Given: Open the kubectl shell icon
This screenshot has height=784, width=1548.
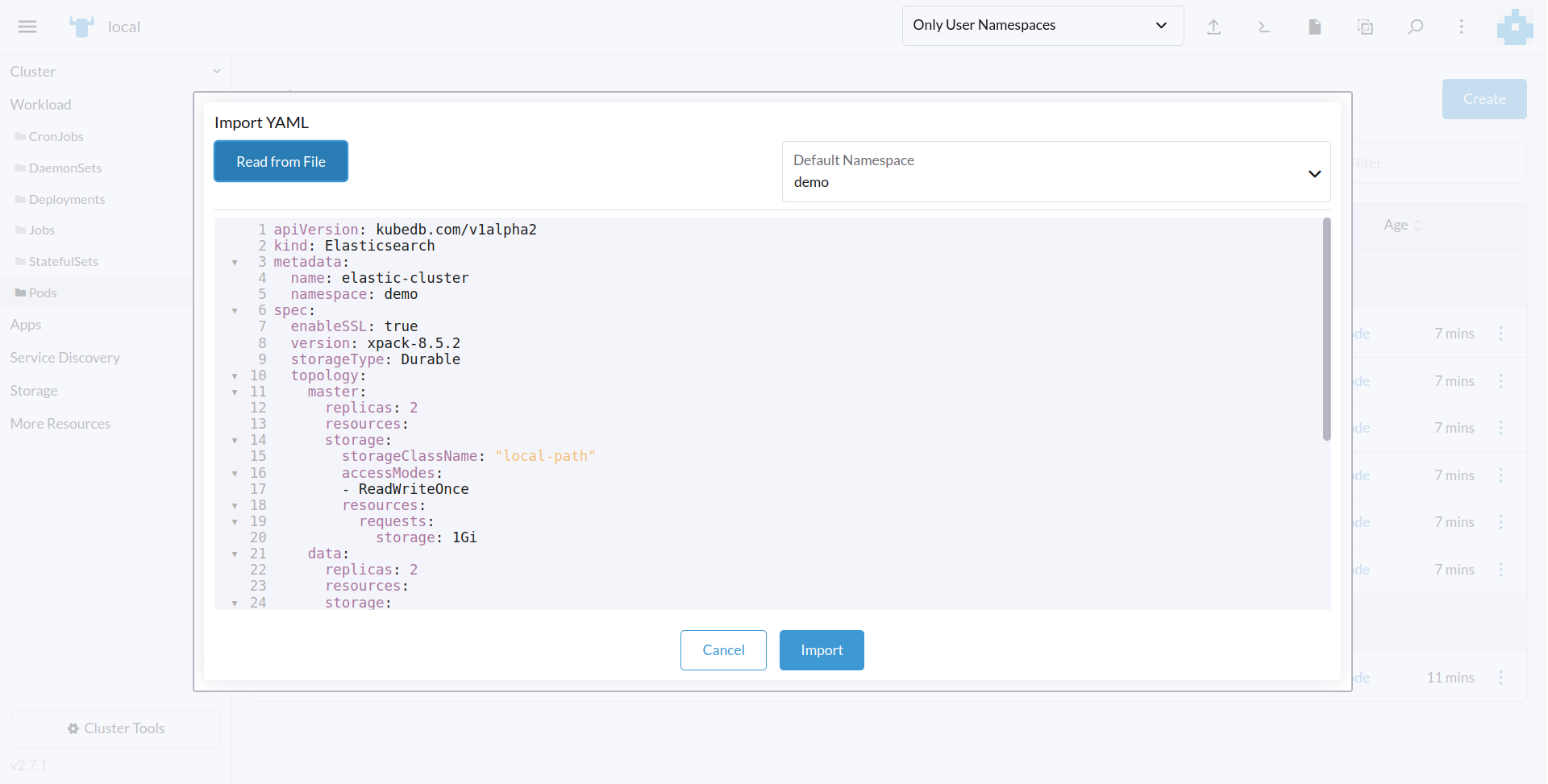Looking at the screenshot, I should [1263, 27].
